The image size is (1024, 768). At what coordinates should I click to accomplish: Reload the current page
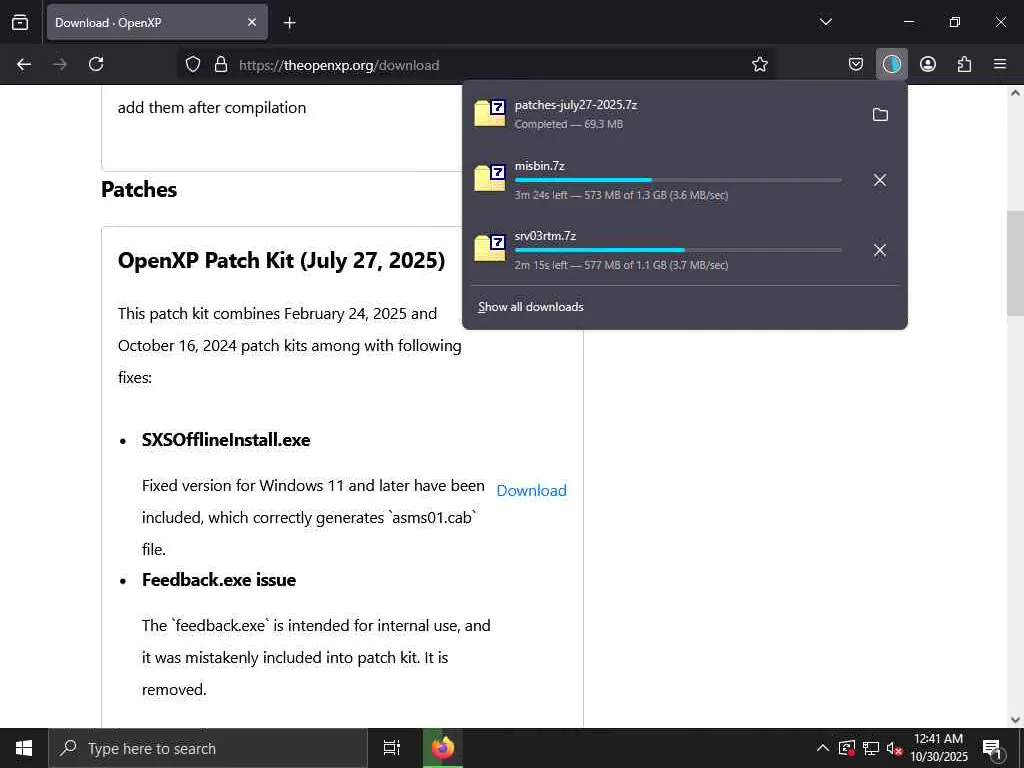click(x=96, y=64)
